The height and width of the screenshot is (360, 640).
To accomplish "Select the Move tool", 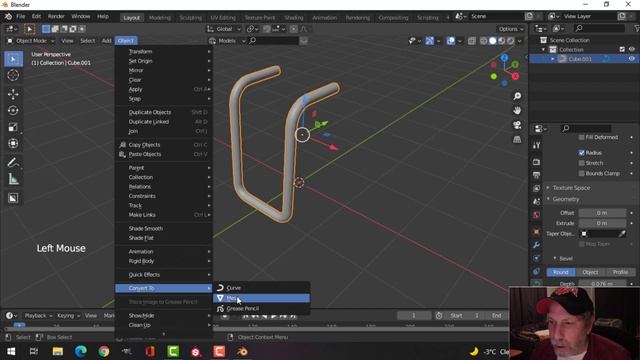I will (13, 94).
